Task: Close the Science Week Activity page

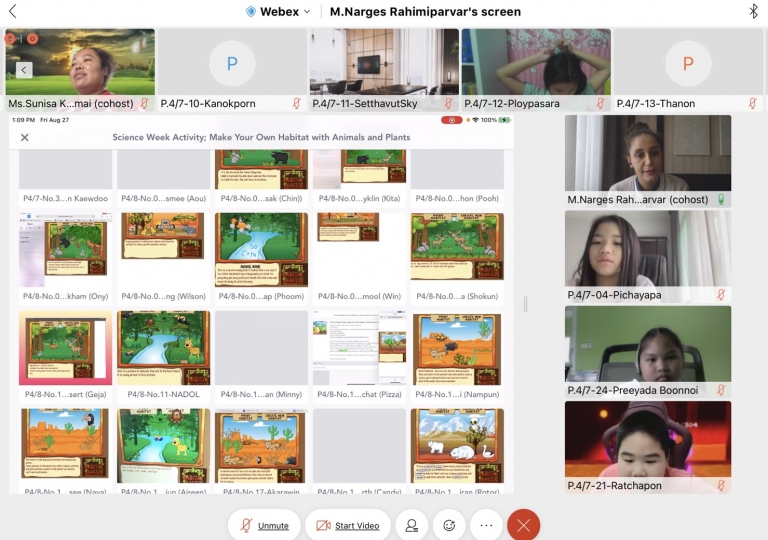Action: click(x=24, y=138)
